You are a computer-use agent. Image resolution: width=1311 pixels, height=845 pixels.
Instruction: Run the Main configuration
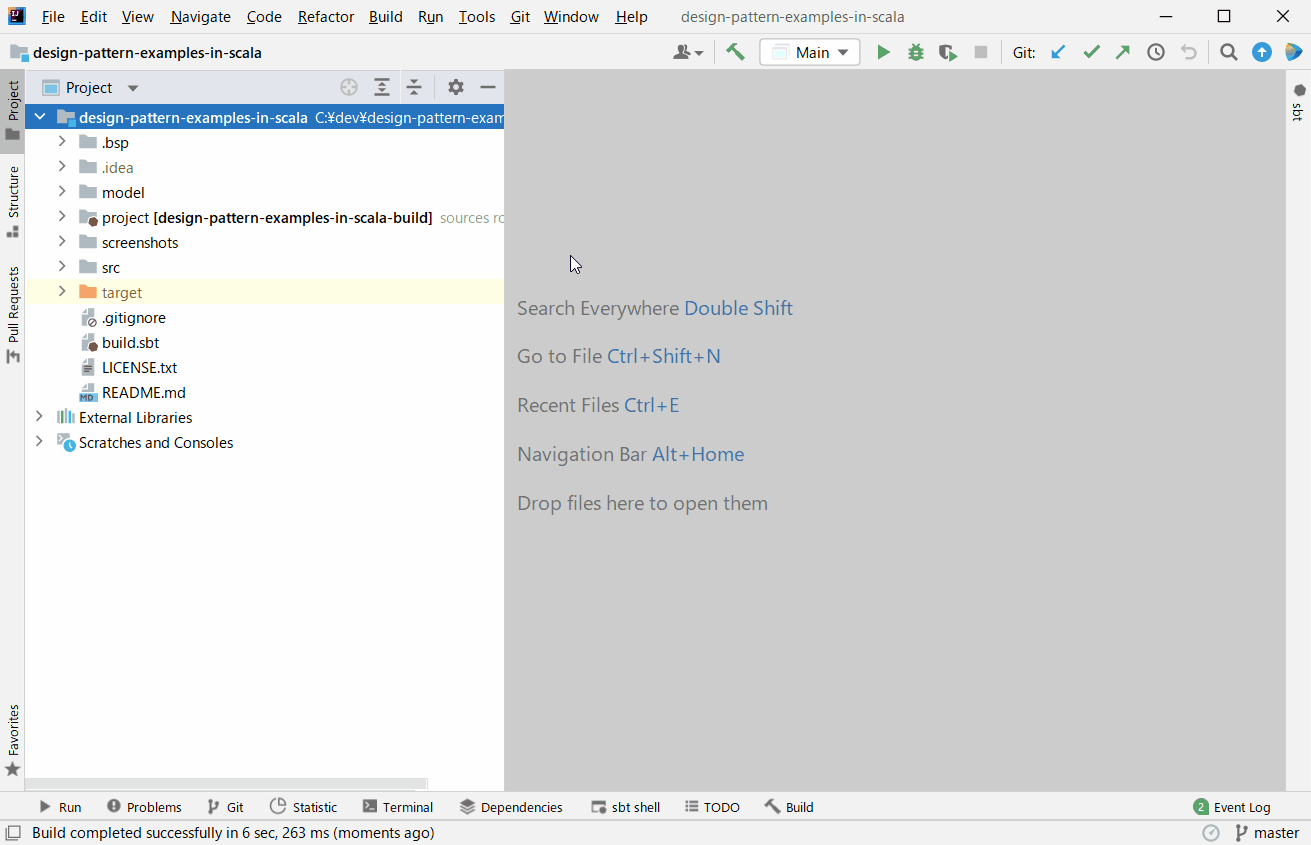pyautogui.click(x=883, y=52)
